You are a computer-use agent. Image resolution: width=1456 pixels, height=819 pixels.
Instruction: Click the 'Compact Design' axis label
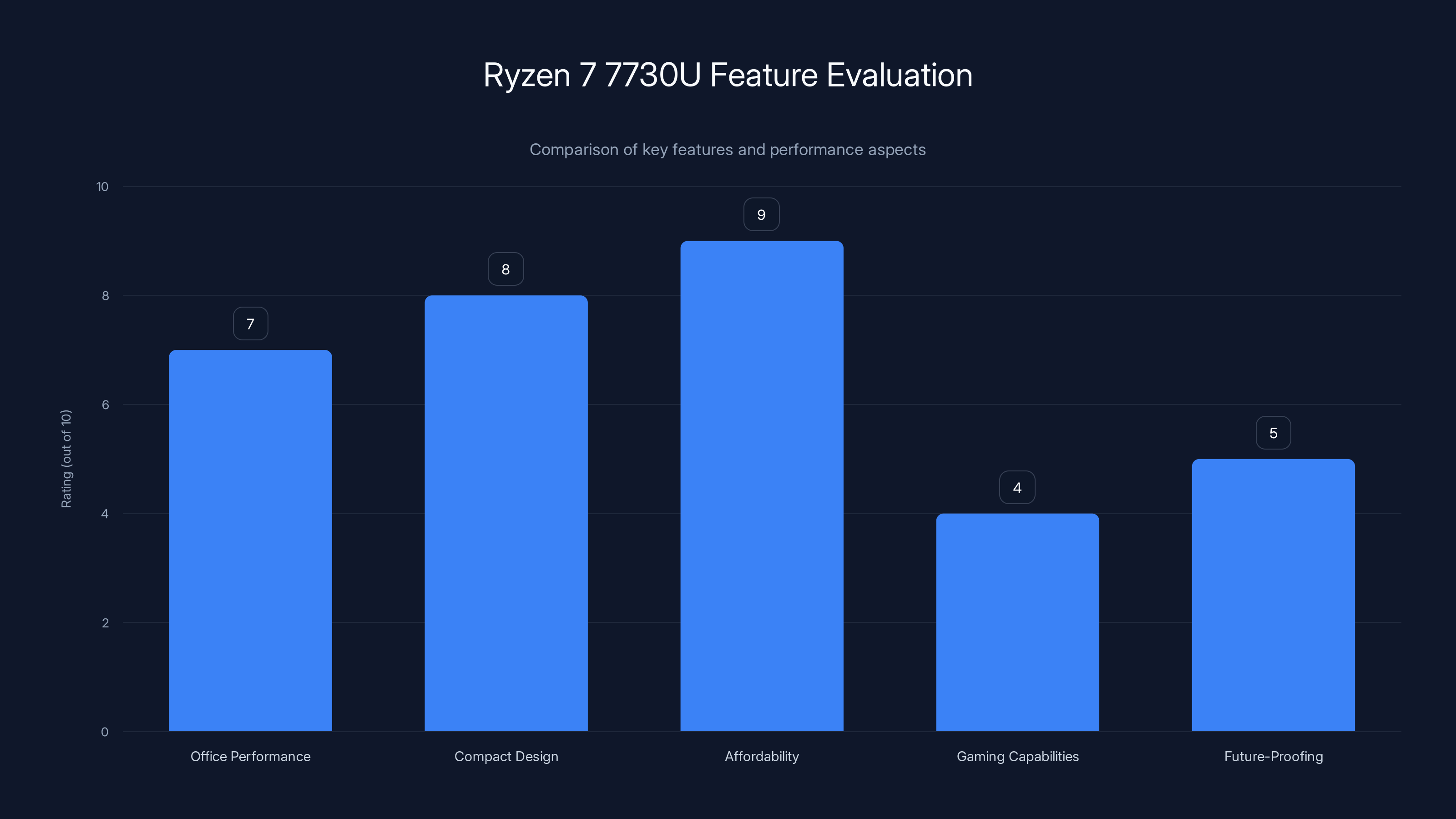[x=506, y=757]
